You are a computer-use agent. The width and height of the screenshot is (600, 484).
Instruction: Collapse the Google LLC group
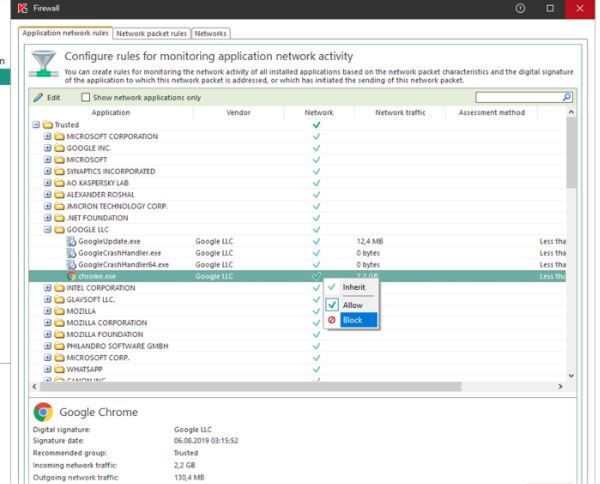coord(48,229)
